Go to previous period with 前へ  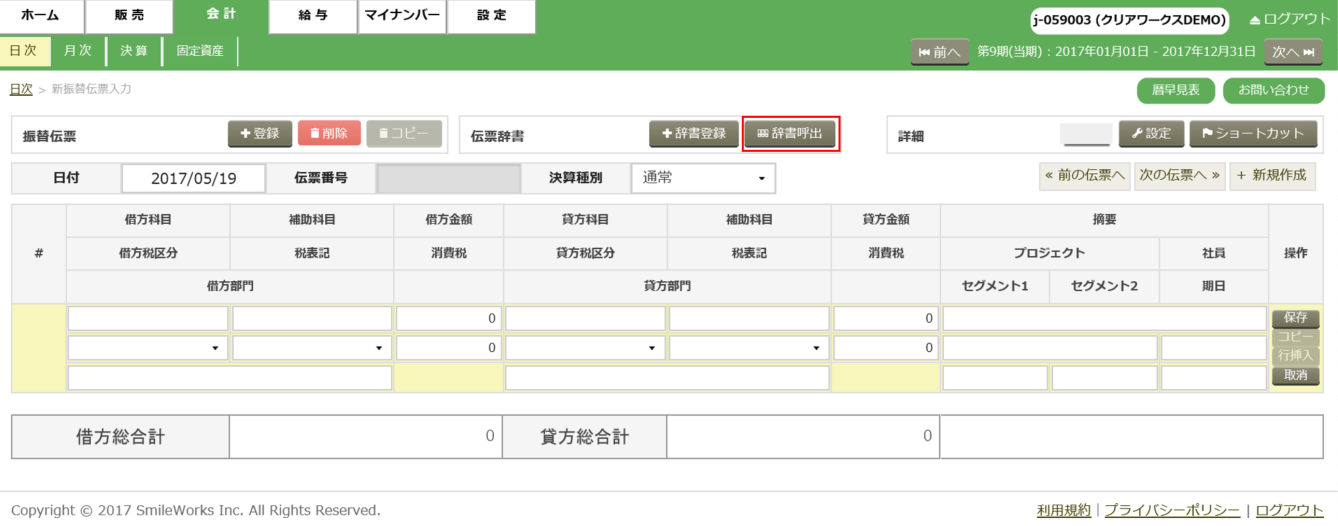[939, 52]
